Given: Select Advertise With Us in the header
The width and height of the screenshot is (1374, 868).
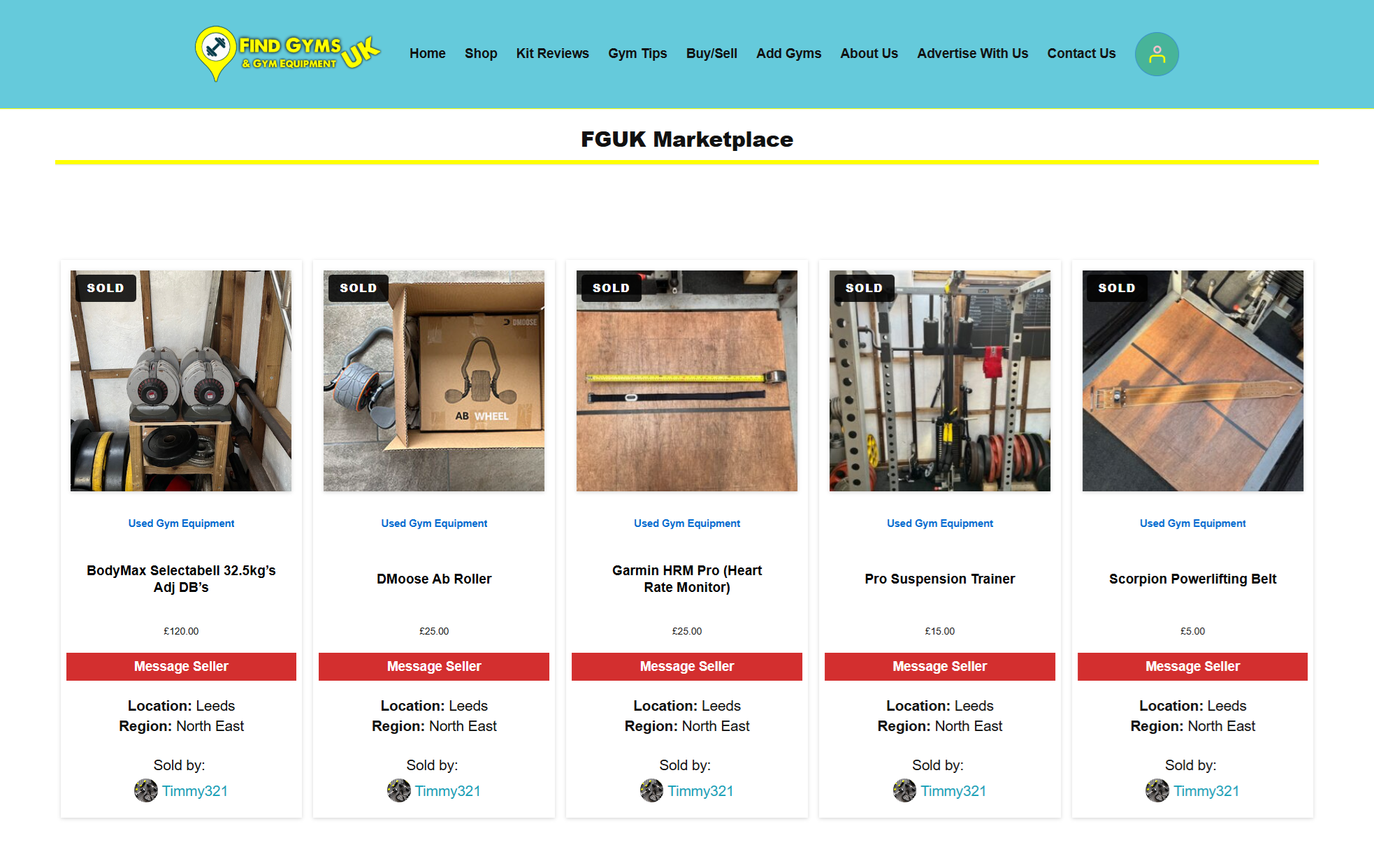Looking at the screenshot, I should click(972, 53).
